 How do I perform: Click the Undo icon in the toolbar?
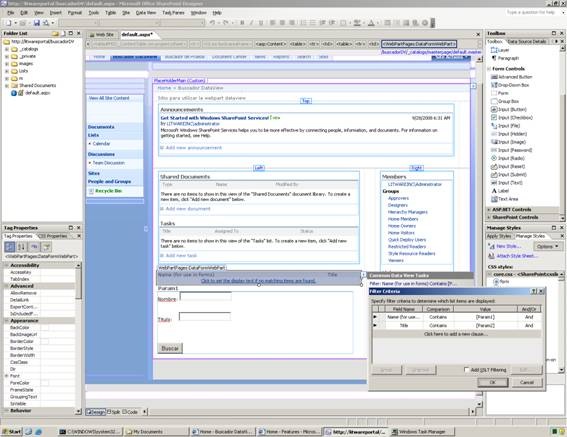point(212,23)
